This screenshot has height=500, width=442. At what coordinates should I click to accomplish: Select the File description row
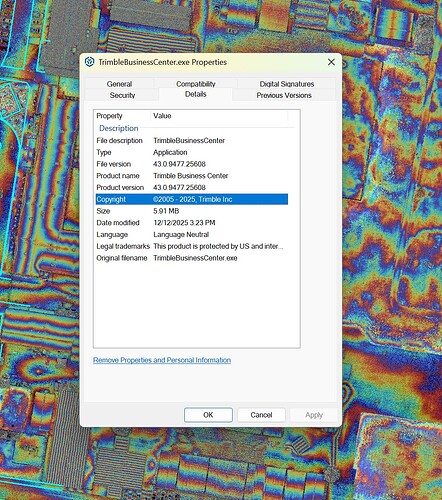pyautogui.click(x=192, y=141)
